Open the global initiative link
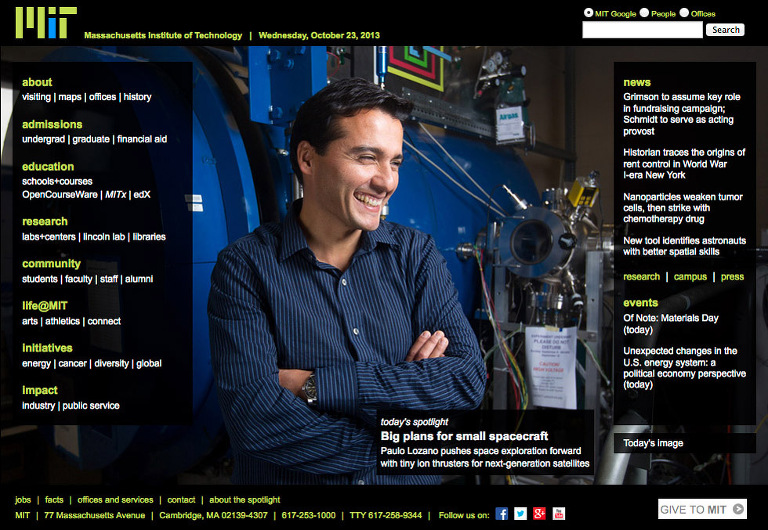 click(149, 363)
